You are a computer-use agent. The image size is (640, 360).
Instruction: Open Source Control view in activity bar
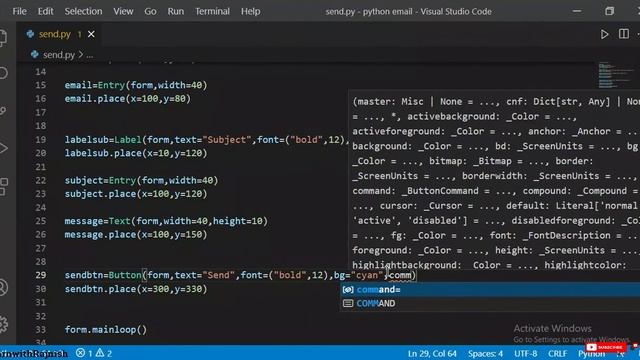click(3, 111)
